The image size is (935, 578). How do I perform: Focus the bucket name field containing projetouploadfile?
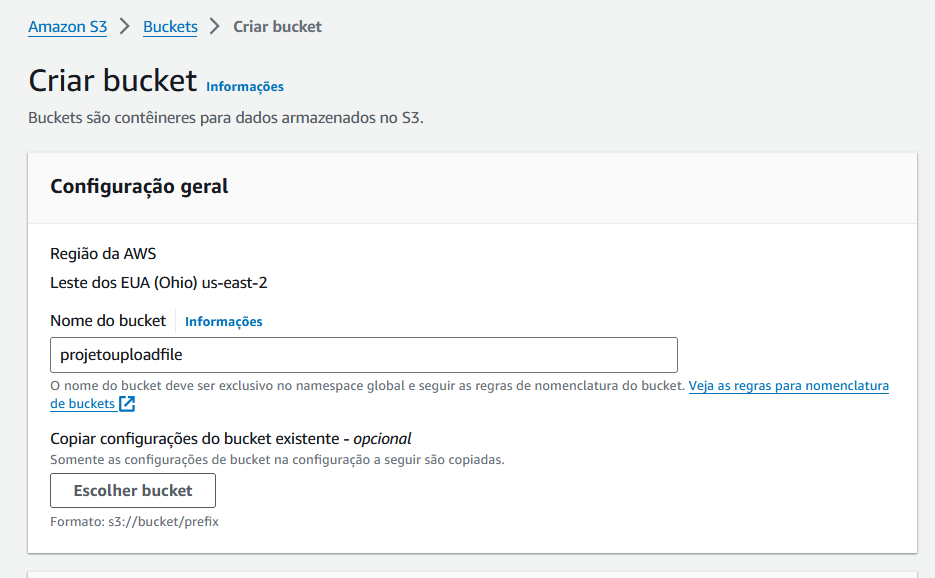pyautogui.click(x=364, y=355)
